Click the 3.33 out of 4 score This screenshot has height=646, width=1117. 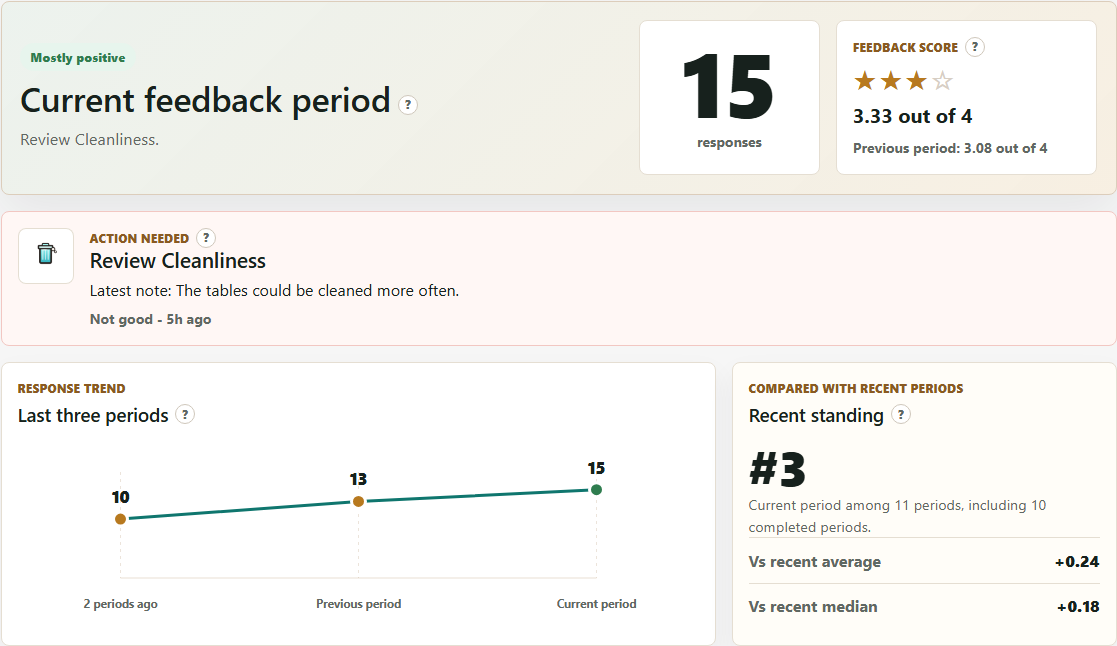click(913, 116)
